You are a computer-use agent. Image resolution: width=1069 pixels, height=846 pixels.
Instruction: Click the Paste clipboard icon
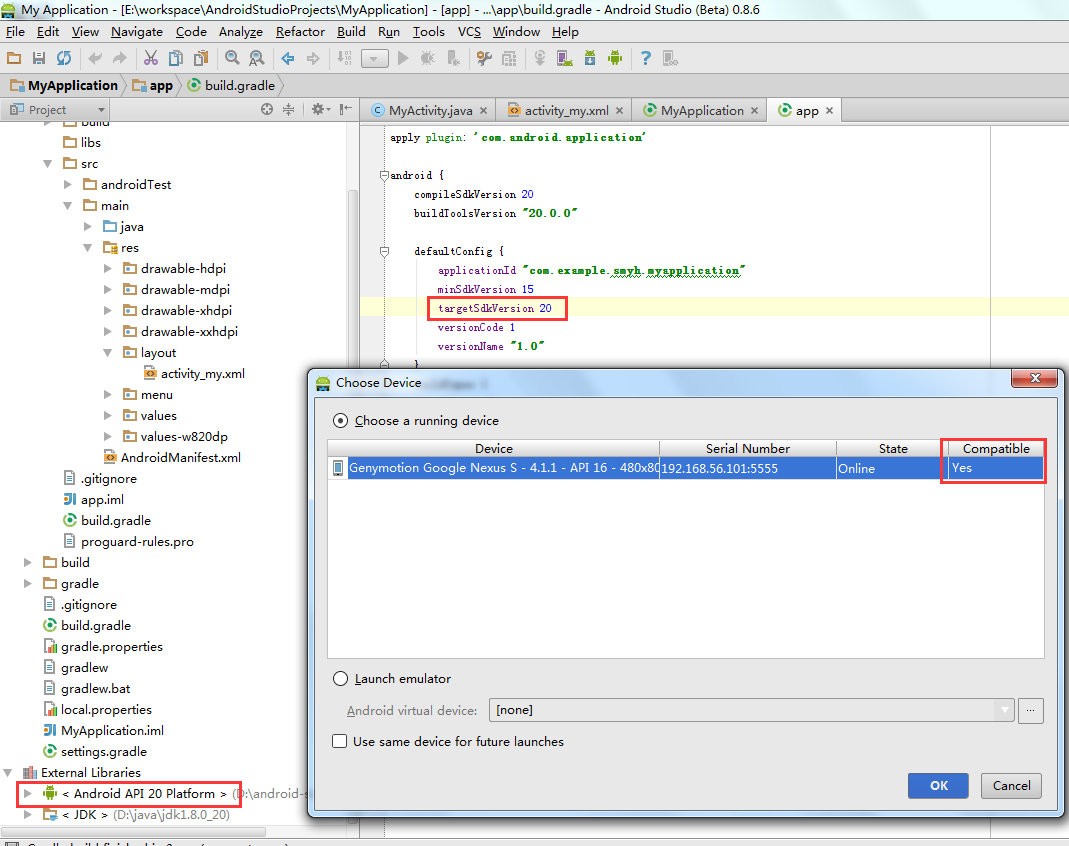[200, 59]
